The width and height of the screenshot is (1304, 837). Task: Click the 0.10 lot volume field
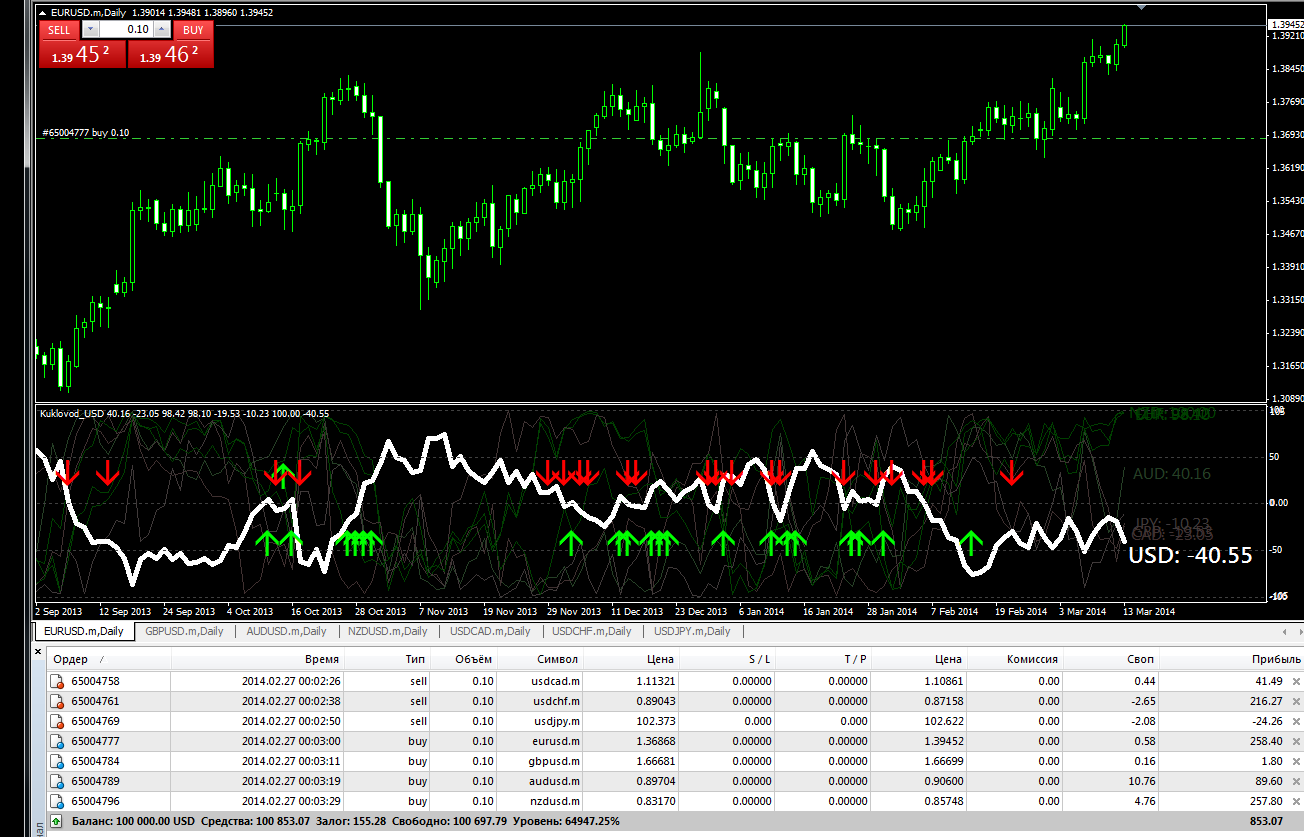click(x=126, y=30)
